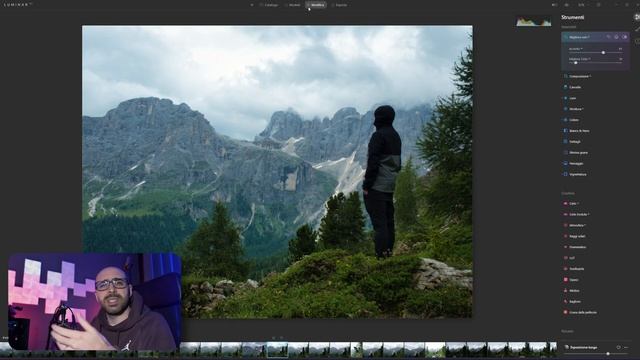Open the Opaco tool
This screenshot has height=360, width=640.
pyautogui.click(x=571, y=280)
